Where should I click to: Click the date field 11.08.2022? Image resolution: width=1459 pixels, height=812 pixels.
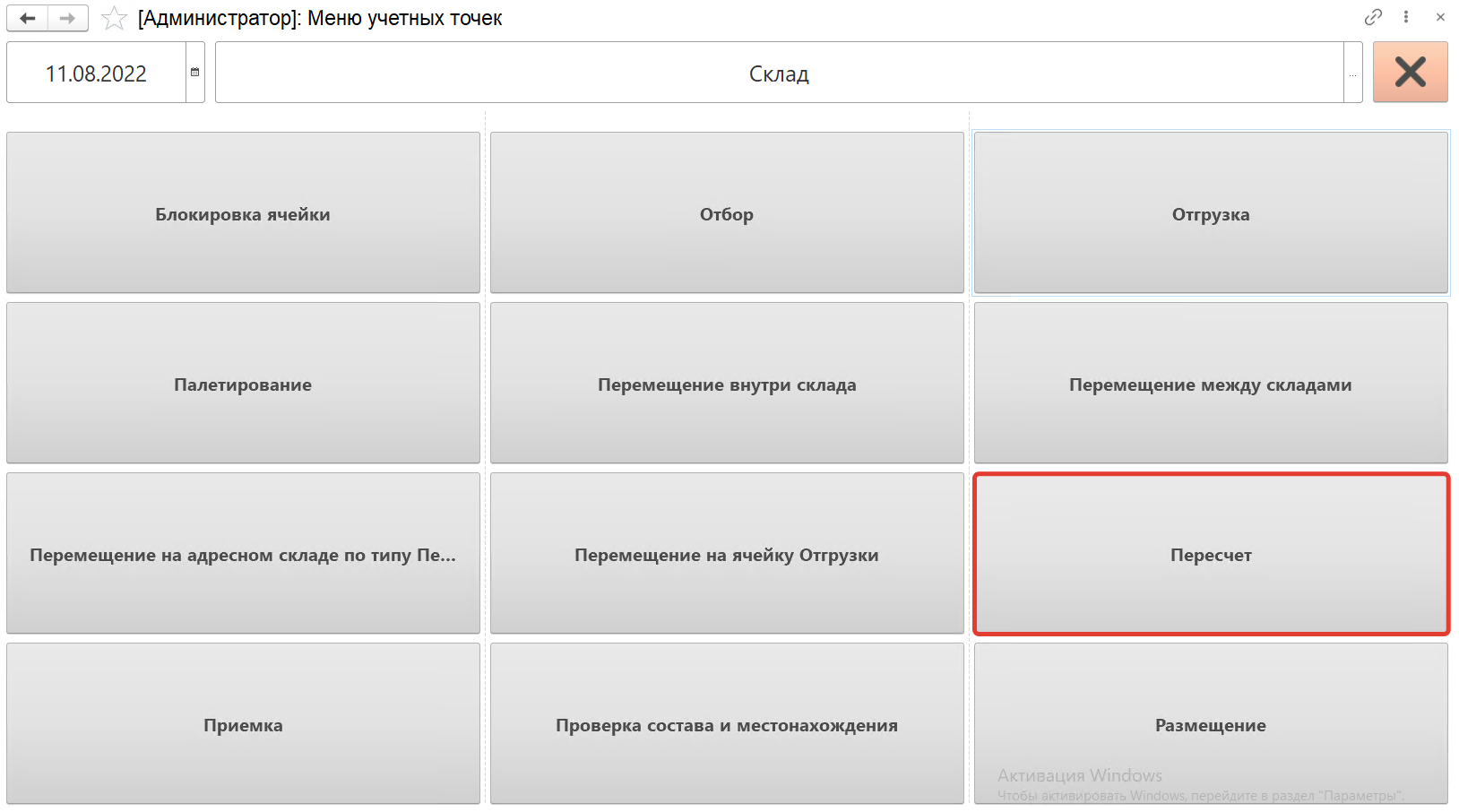click(96, 73)
